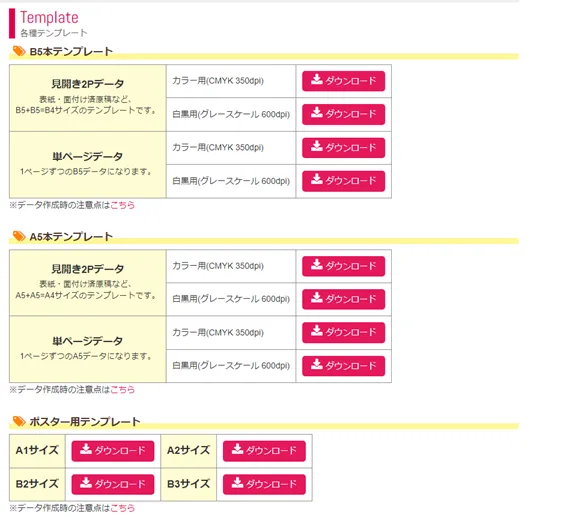The height and width of the screenshot is (523, 567).
Task: Download A5 spread 2P color CMYK template
Action: [343, 266]
